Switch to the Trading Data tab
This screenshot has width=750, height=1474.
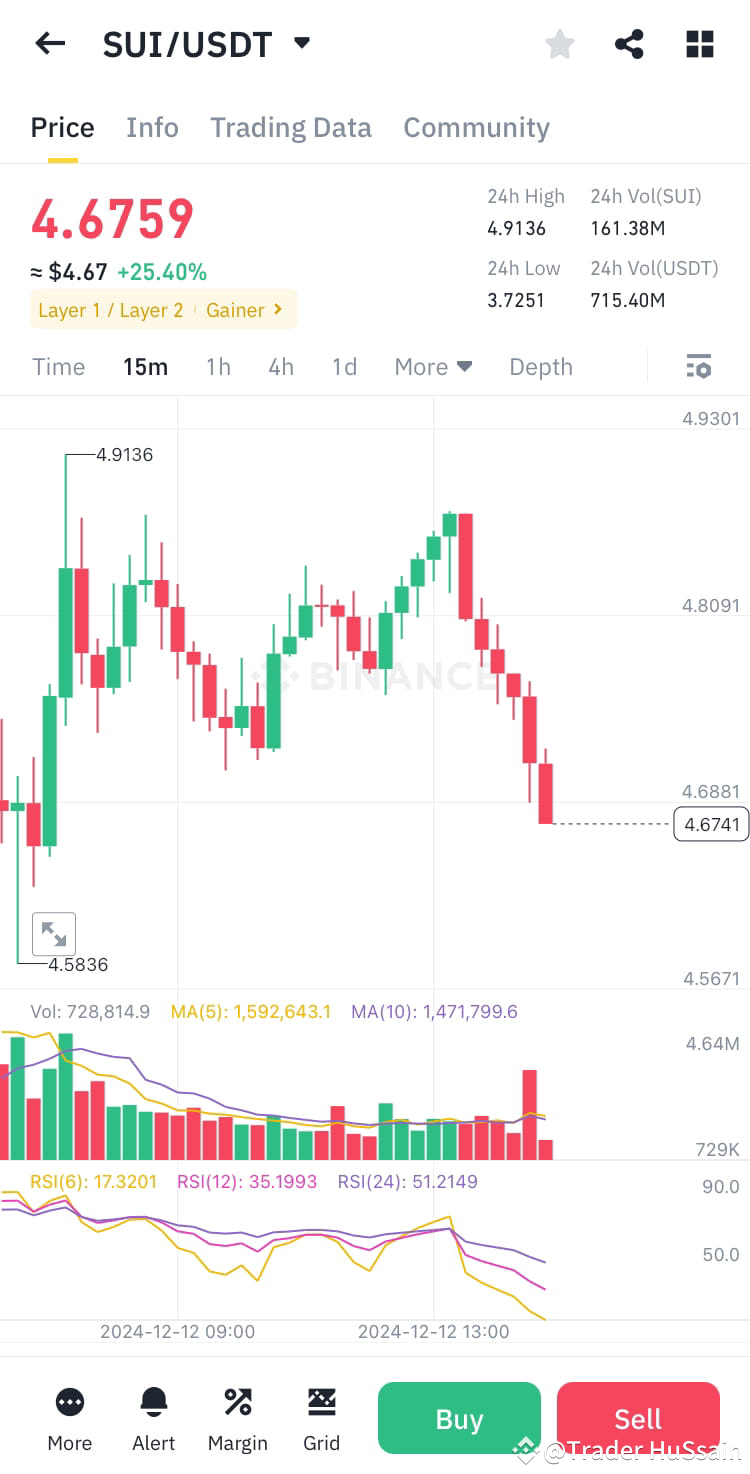(x=291, y=127)
